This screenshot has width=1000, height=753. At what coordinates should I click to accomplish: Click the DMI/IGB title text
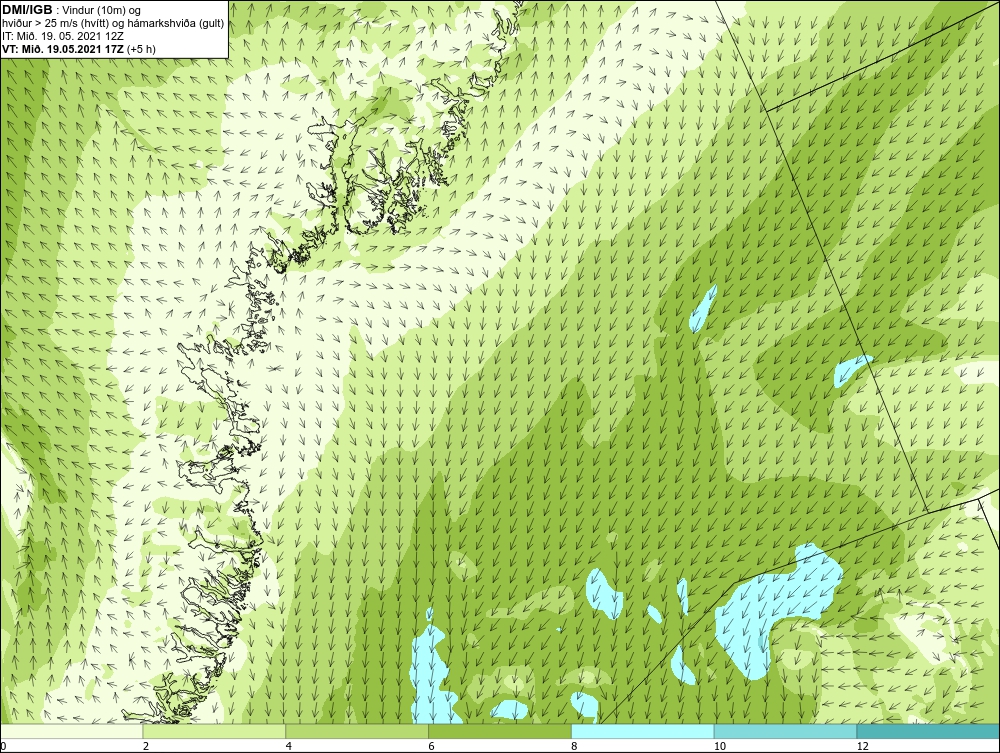point(27,10)
